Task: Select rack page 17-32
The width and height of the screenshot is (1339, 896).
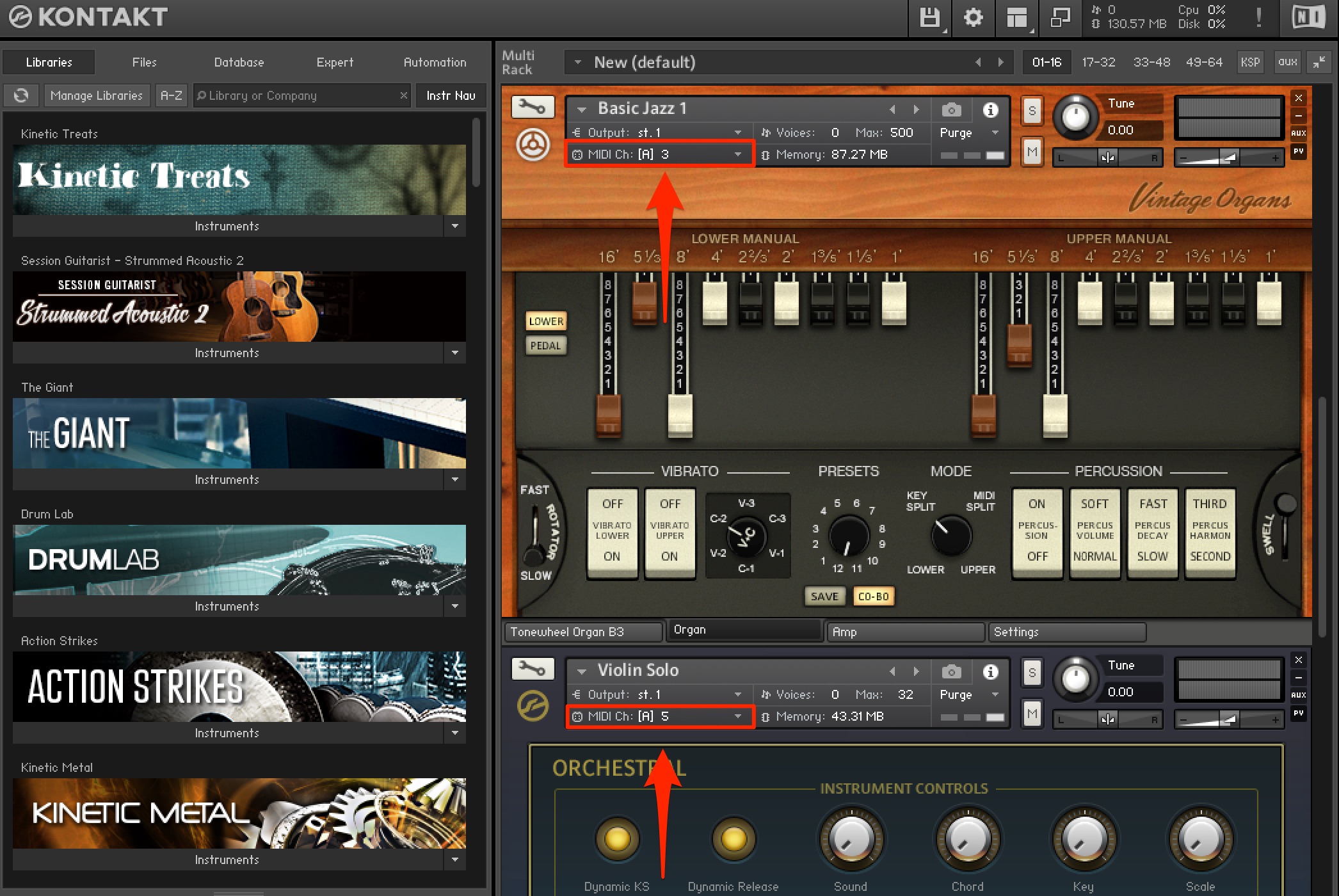Action: point(1098,62)
